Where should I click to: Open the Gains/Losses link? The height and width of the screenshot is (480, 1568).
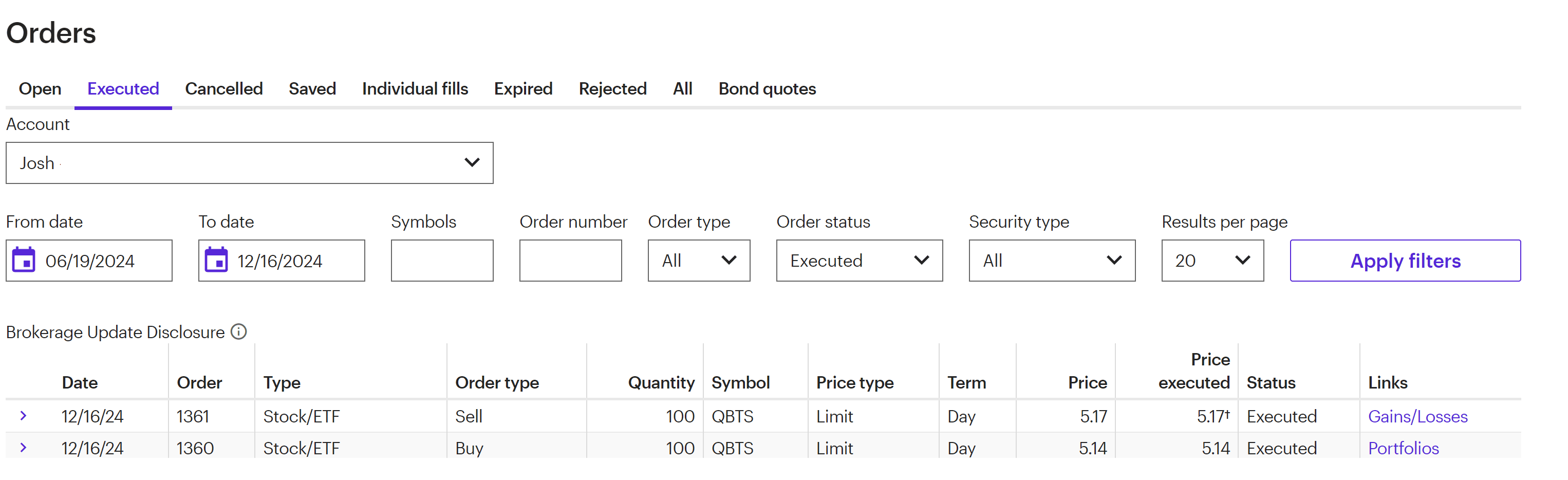[x=1417, y=416]
